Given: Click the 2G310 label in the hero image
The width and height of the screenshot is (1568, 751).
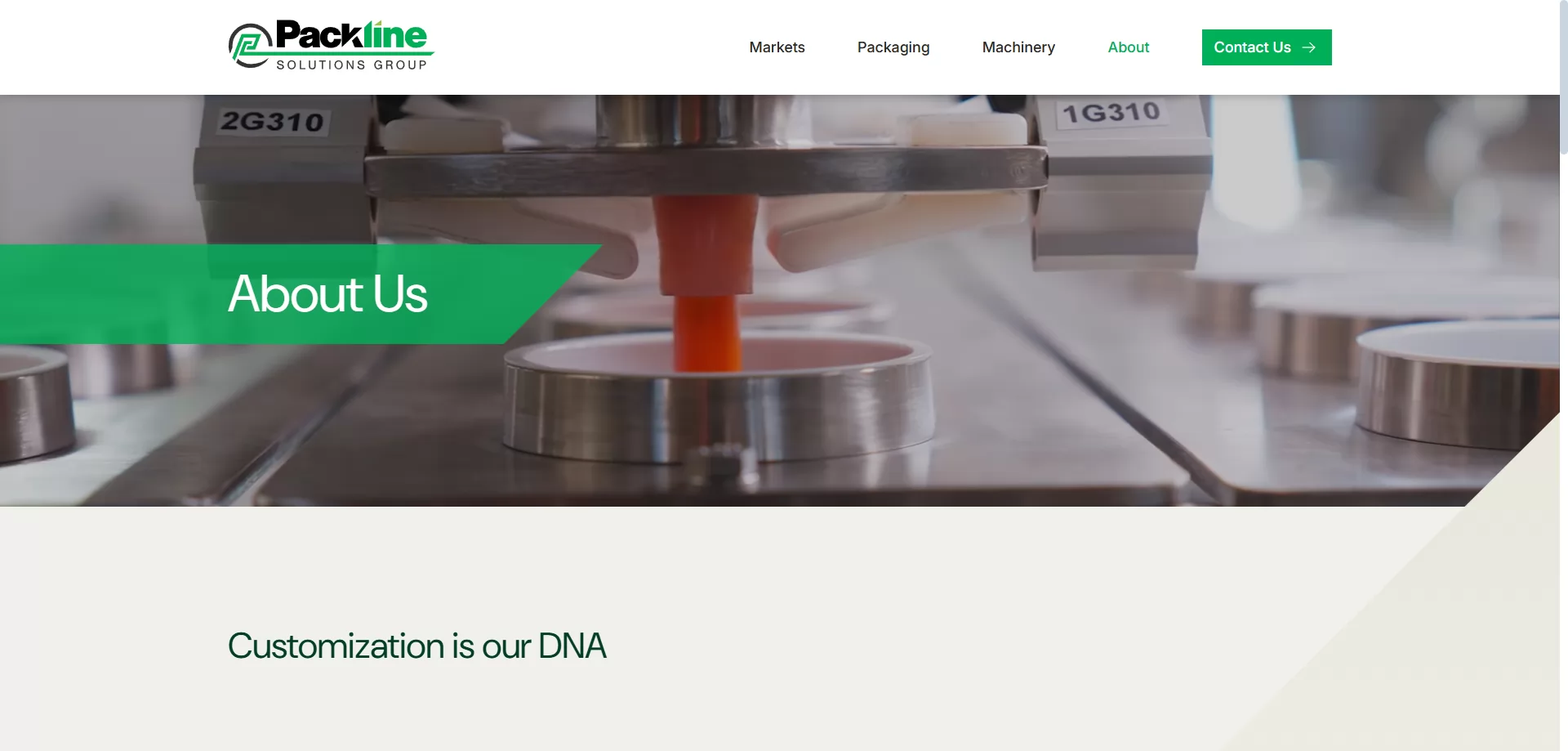Looking at the screenshot, I should (273, 122).
